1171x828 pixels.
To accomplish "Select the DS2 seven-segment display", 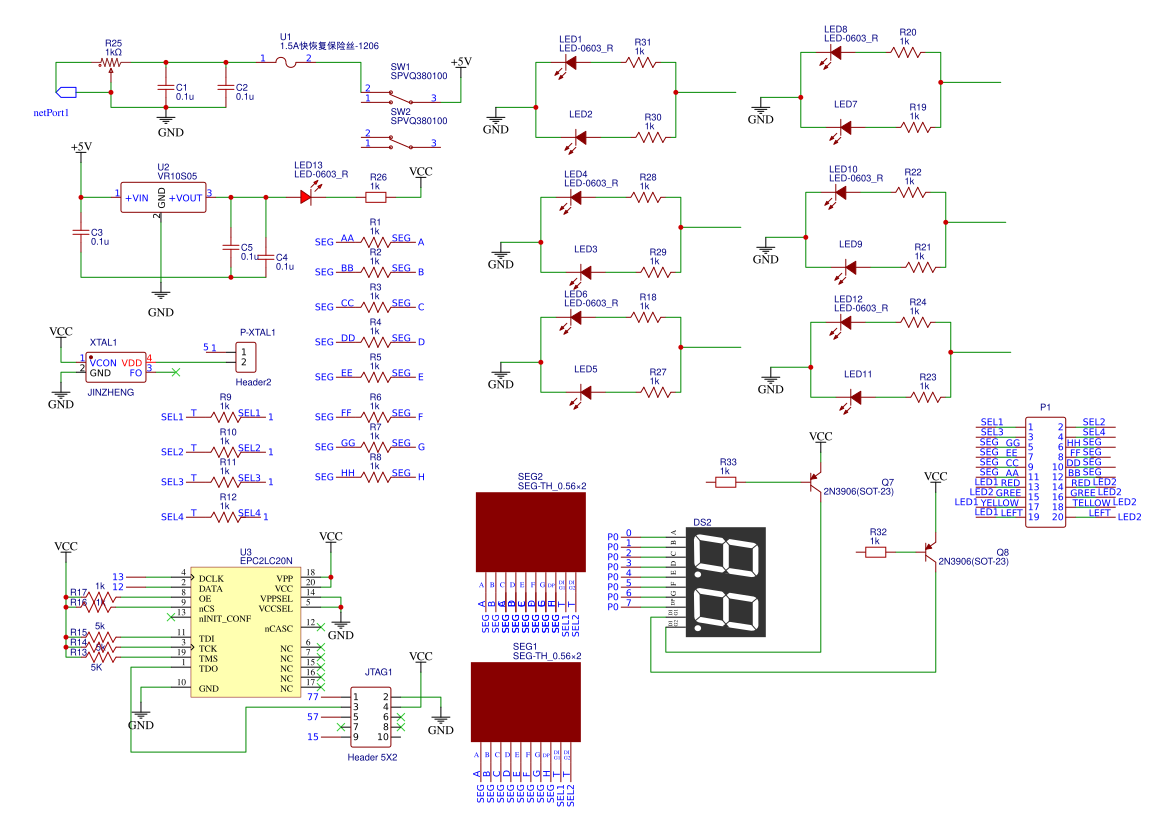I will pyautogui.click(x=725, y=582).
